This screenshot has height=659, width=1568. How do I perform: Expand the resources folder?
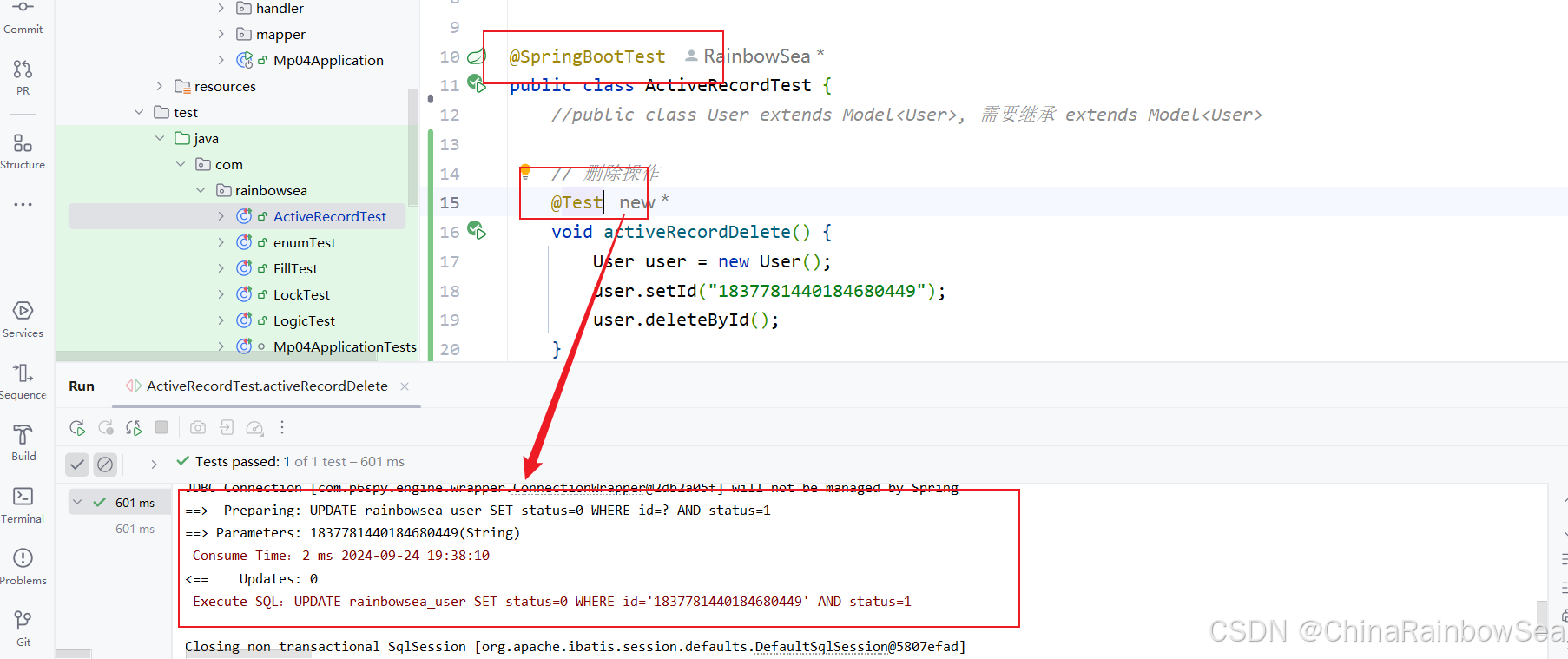tap(160, 86)
